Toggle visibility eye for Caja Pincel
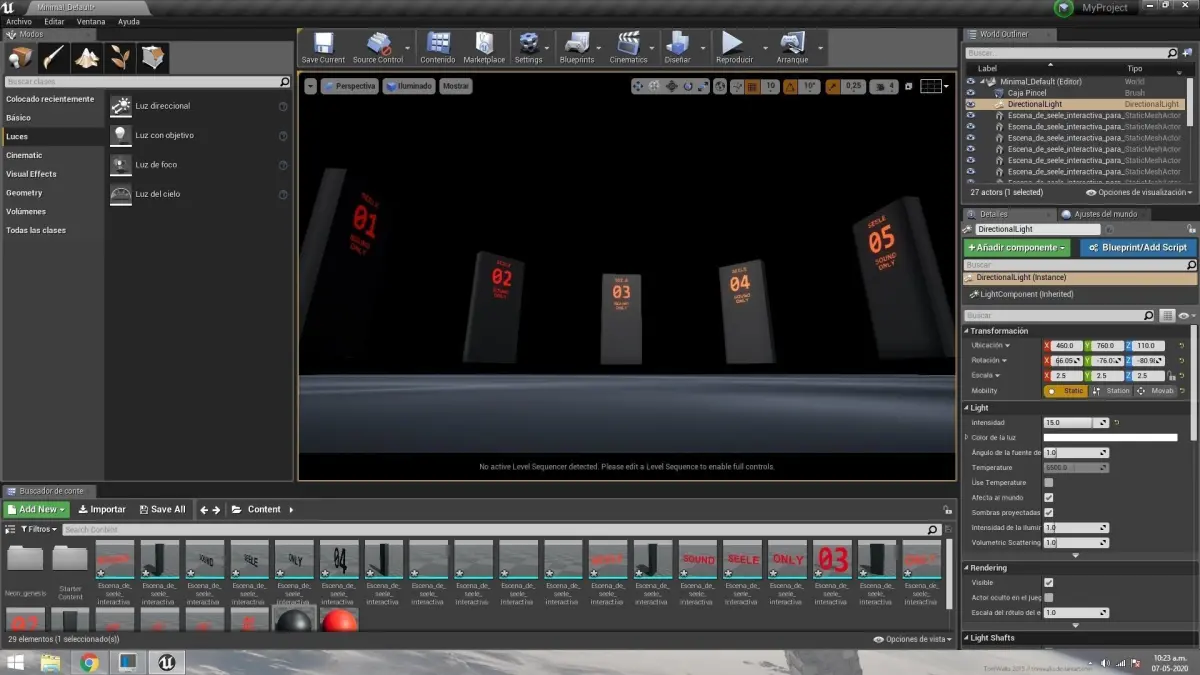 [970, 93]
